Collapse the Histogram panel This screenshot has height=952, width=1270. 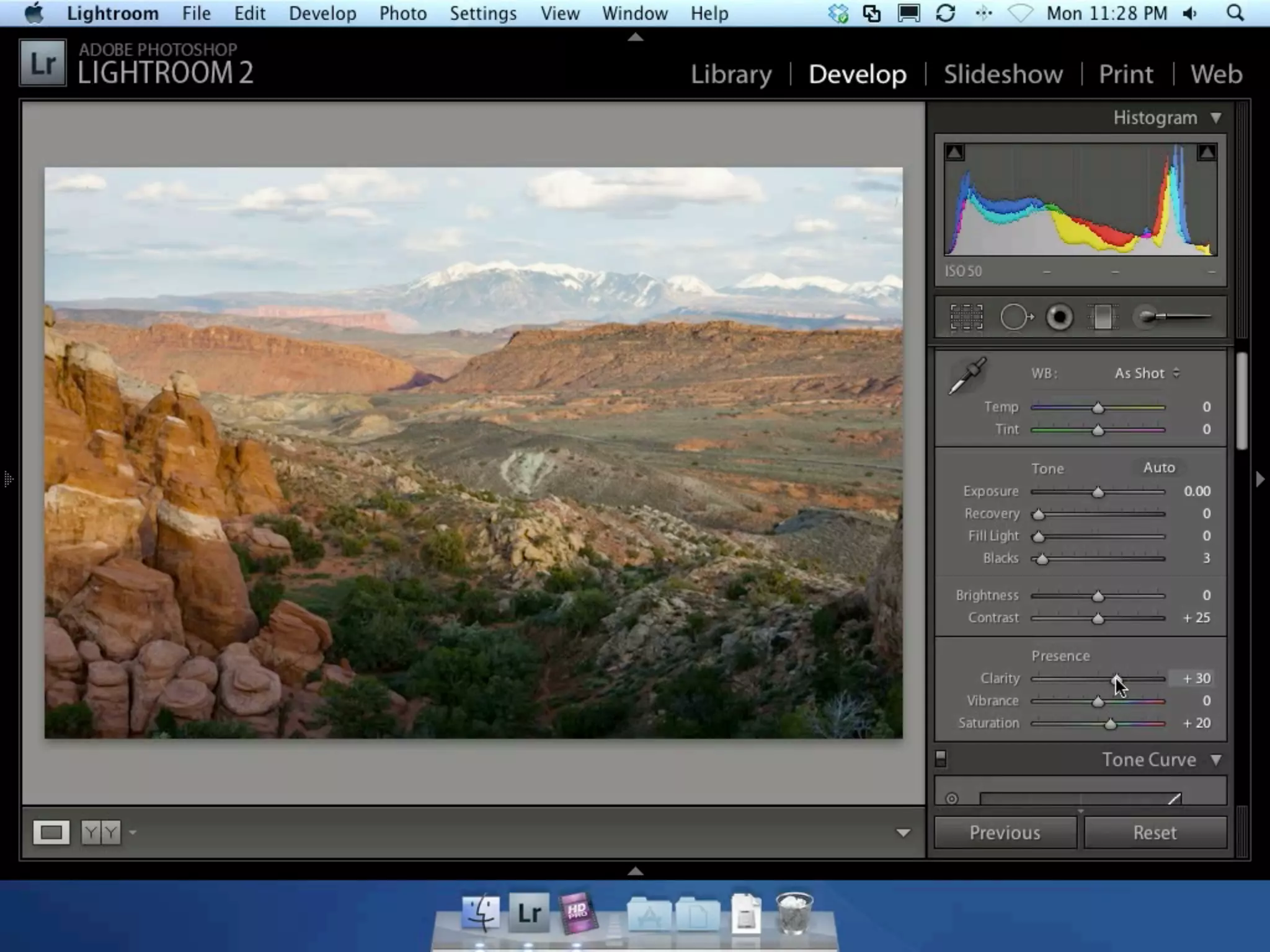click(1215, 118)
